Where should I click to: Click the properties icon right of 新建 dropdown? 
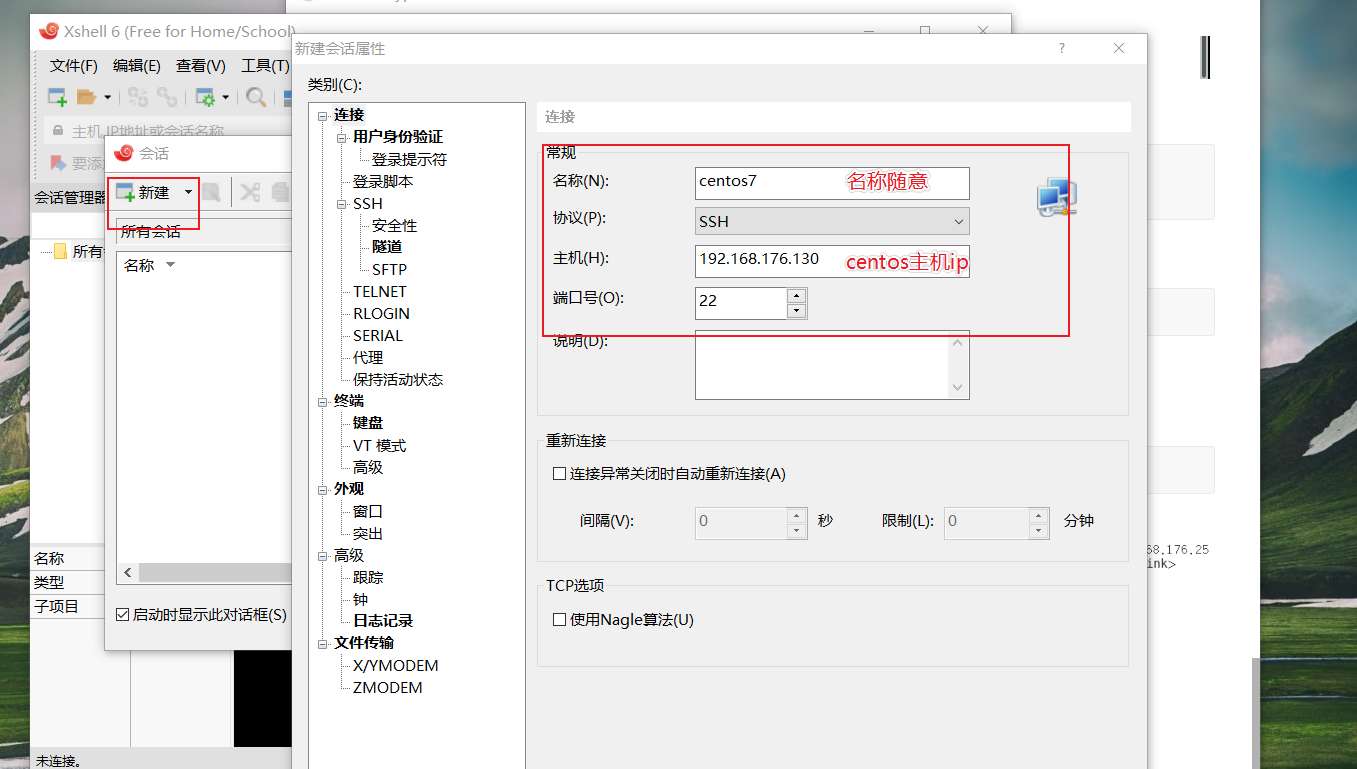point(212,193)
